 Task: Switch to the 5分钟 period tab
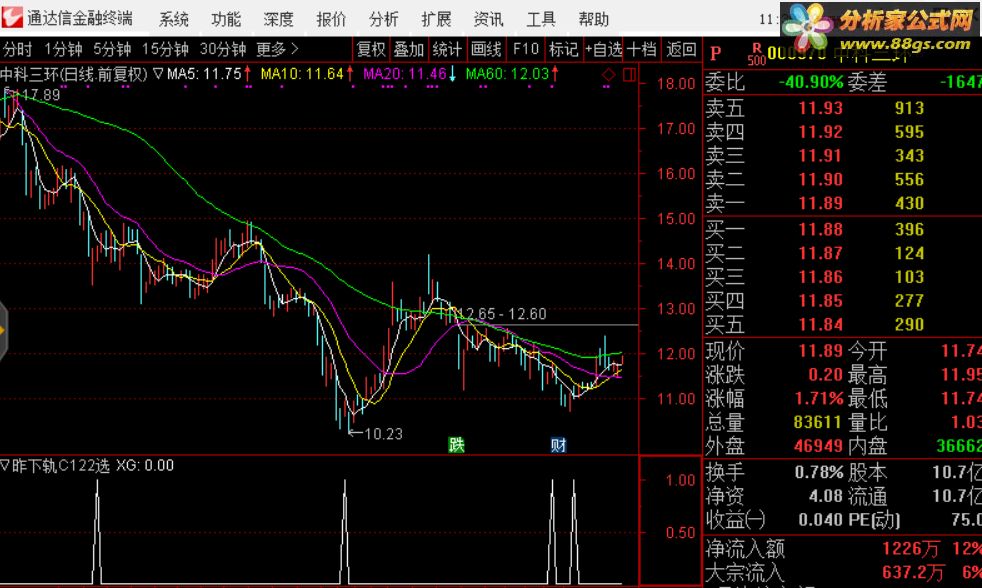coord(112,49)
